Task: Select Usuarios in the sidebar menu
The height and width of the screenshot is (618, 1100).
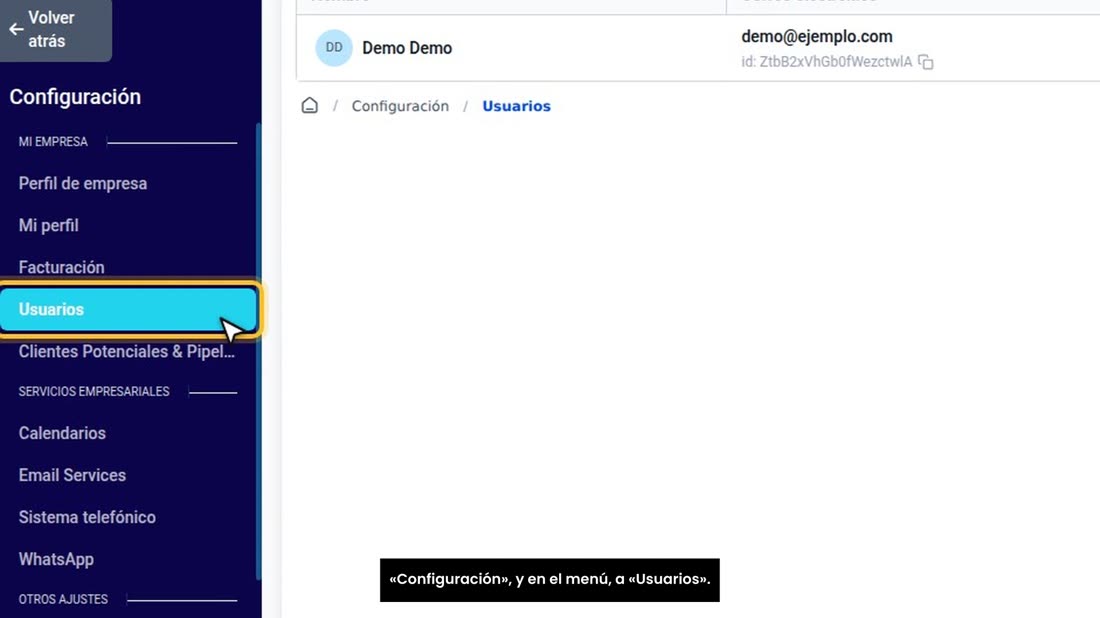Action: tap(129, 309)
